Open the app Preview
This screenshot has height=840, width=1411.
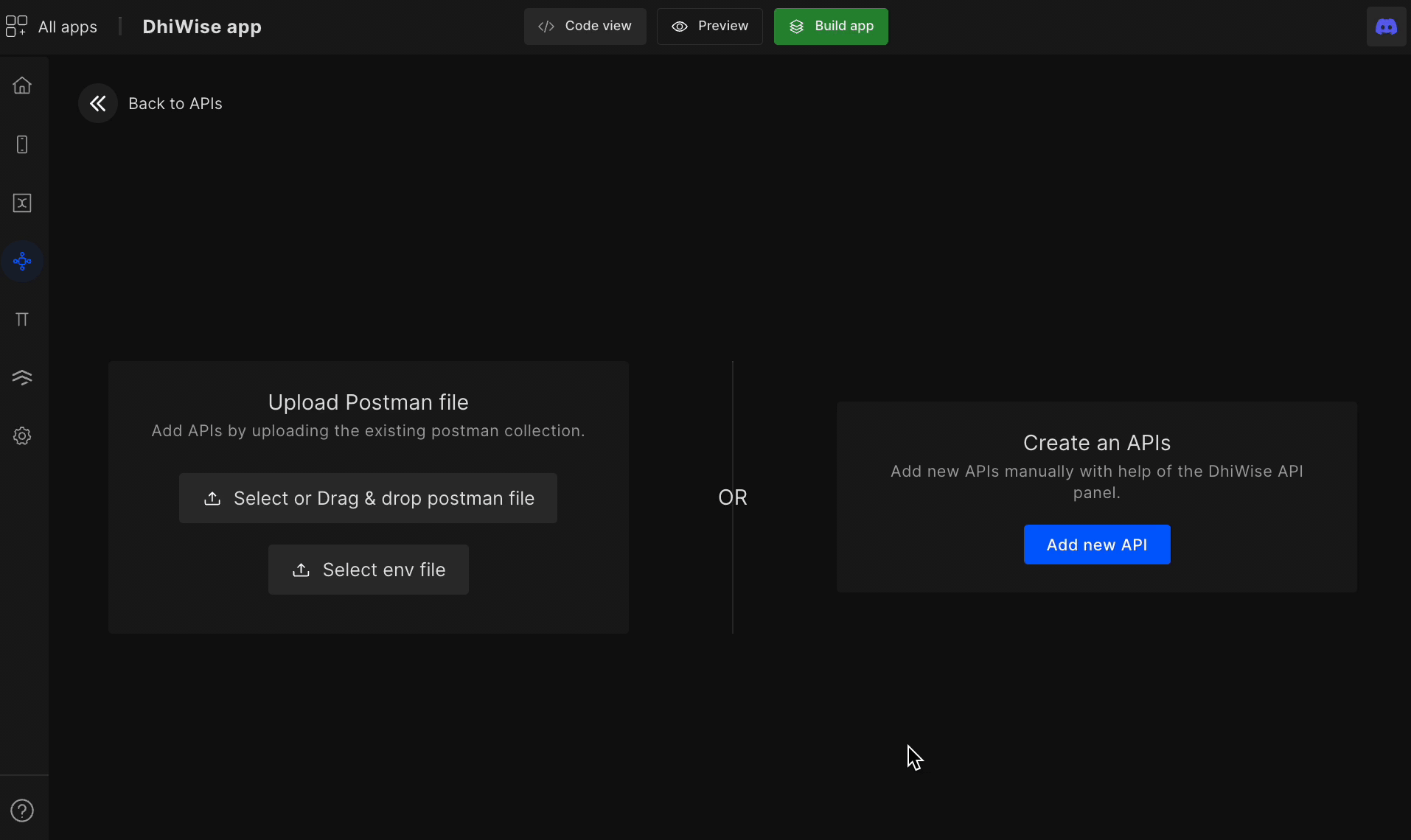pyautogui.click(x=709, y=27)
